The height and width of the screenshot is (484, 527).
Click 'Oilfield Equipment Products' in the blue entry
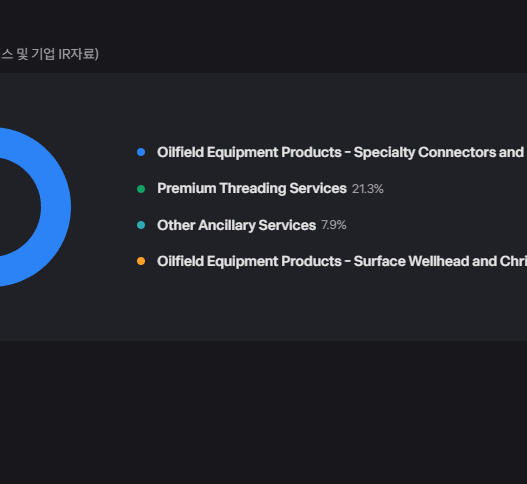249,153
